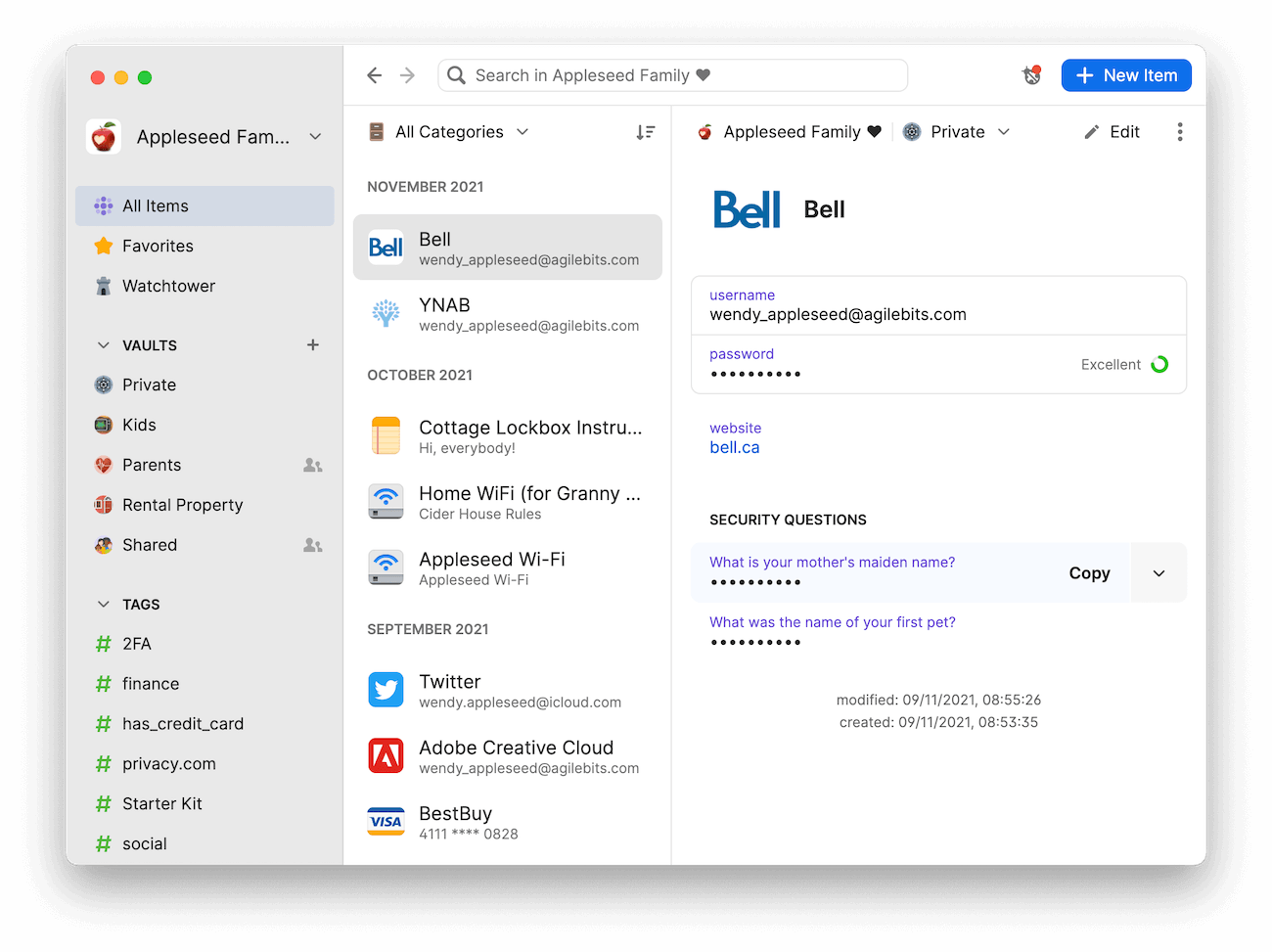Click the YNAB item icon
The image size is (1272, 952).
386,313
